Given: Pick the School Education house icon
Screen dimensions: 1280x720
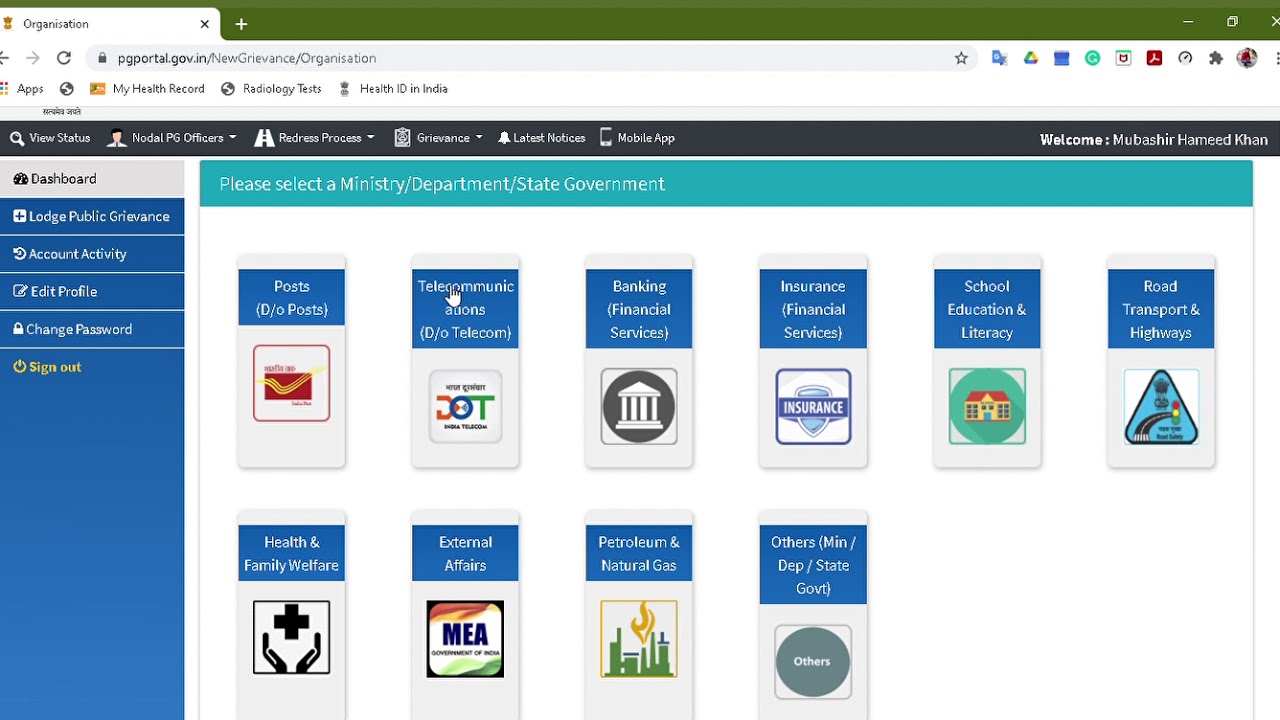Looking at the screenshot, I should [x=987, y=406].
